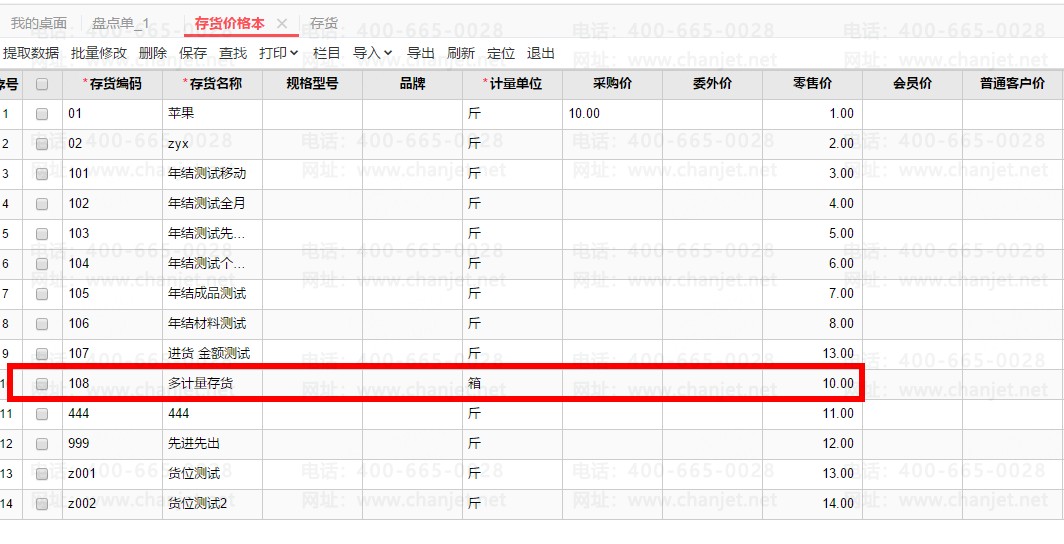1064x544 pixels.
Task: Select the zyx name cell
Action: tap(212, 144)
